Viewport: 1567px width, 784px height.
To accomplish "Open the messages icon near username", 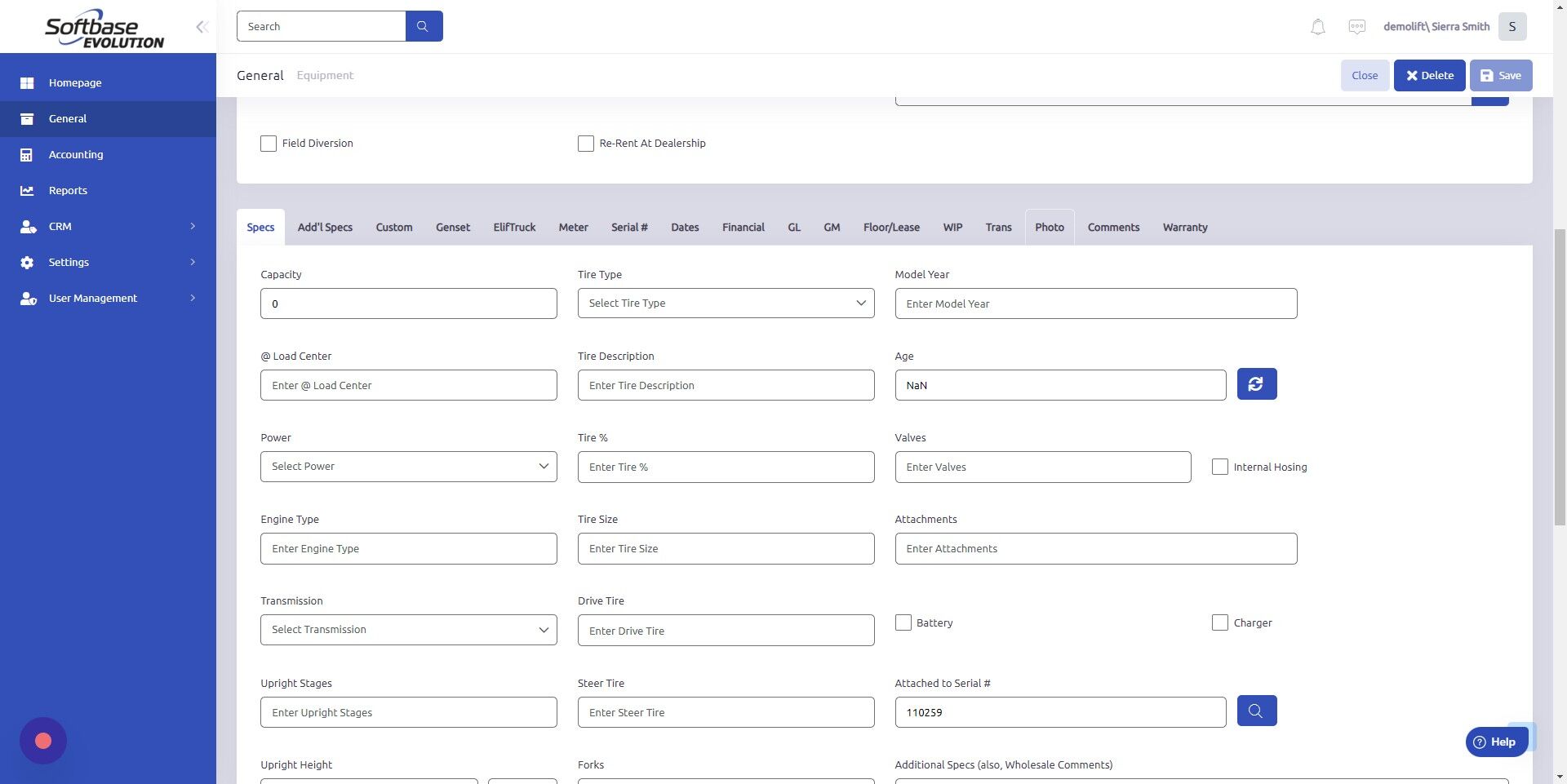I will point(1356,26).
